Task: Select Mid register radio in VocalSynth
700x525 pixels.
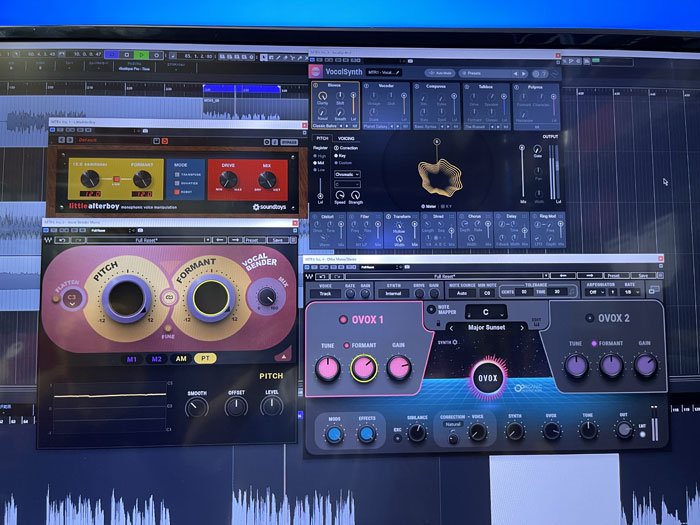Action: coord(315,163)
